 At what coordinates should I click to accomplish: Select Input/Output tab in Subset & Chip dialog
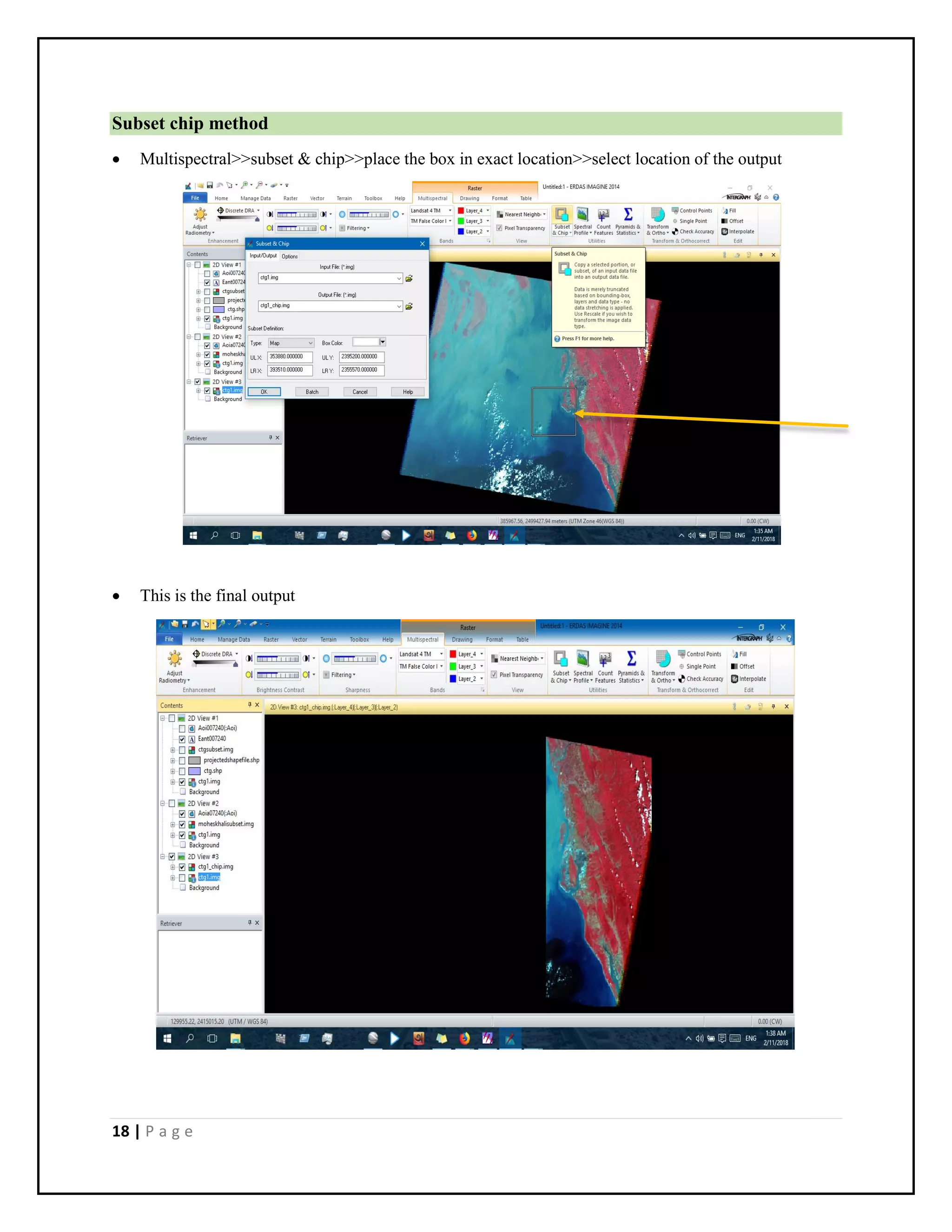point(264,256)
